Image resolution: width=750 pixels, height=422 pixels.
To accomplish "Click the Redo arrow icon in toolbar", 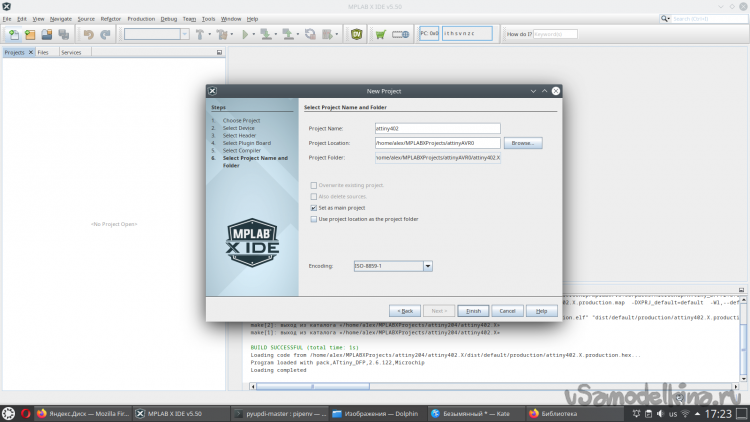I will [105, 34].
